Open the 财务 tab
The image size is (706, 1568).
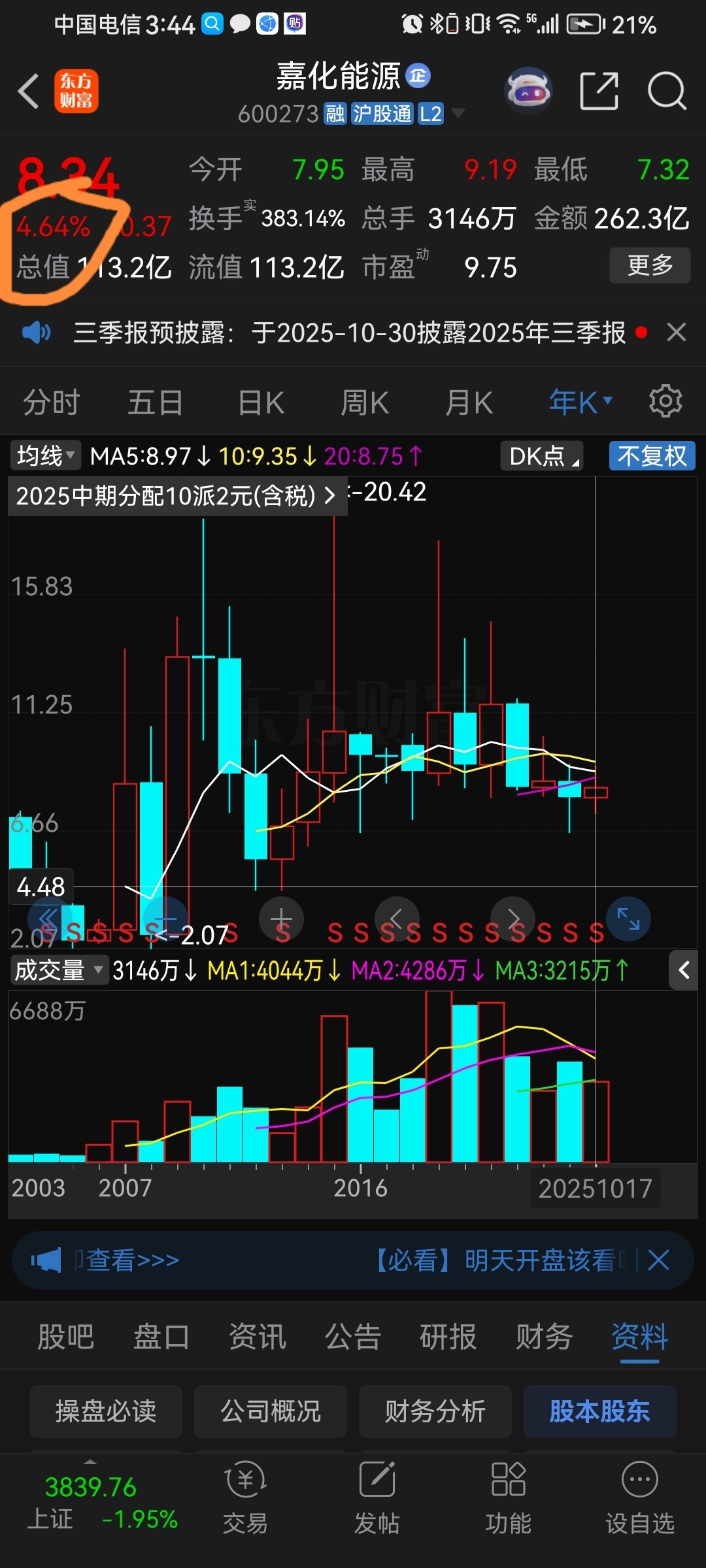544,1336
